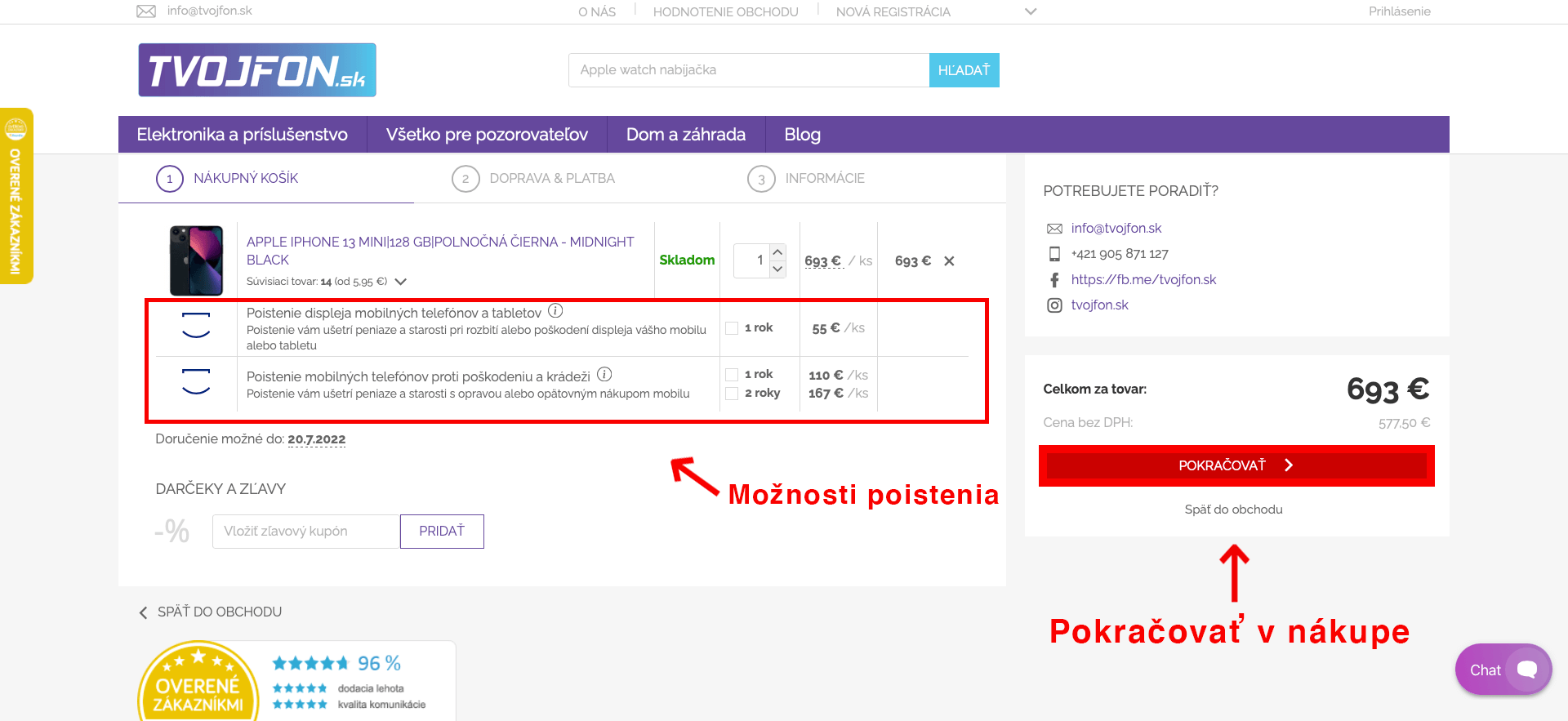Click the unit price 693 € / ks

tap(838, 261)
